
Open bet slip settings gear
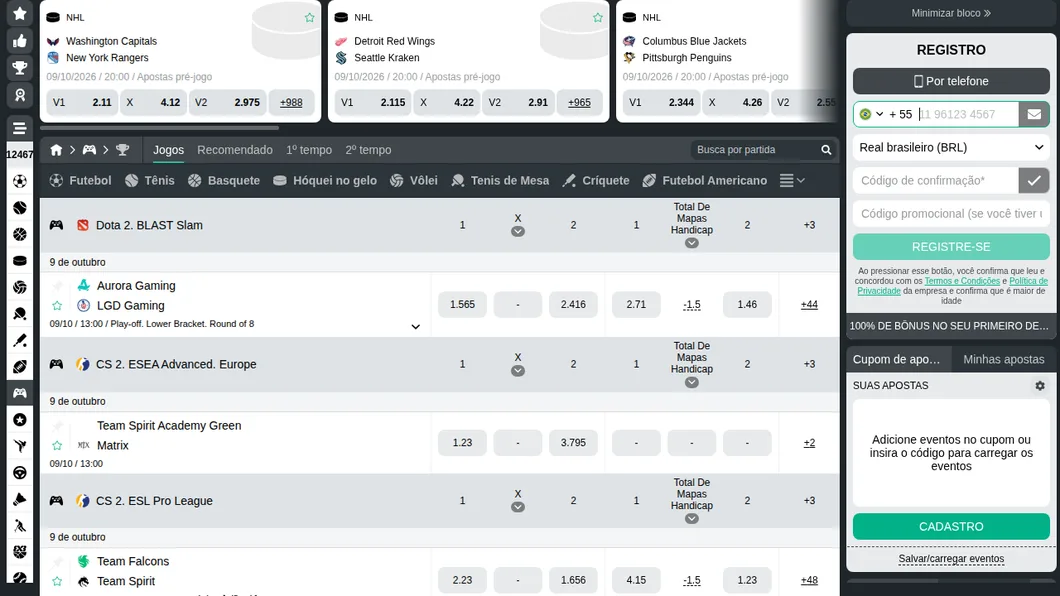pos(1040,386)
